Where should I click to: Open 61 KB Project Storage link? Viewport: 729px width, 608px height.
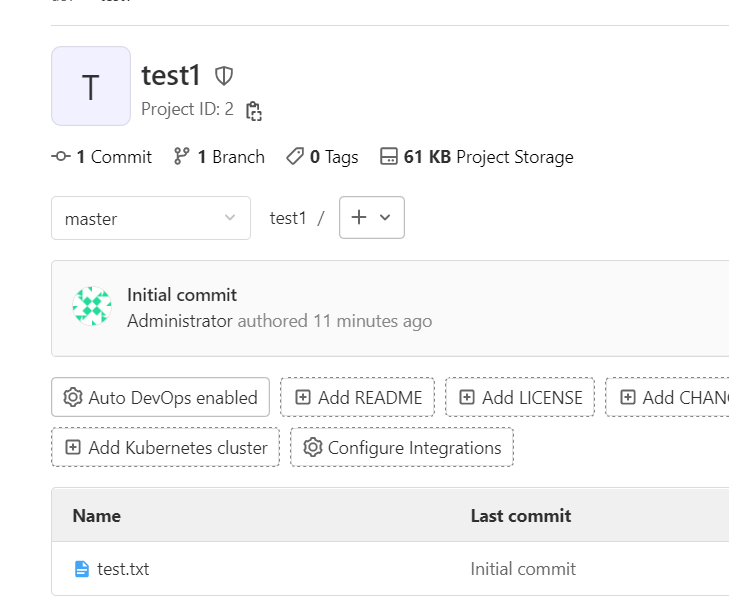click(477, 157)
